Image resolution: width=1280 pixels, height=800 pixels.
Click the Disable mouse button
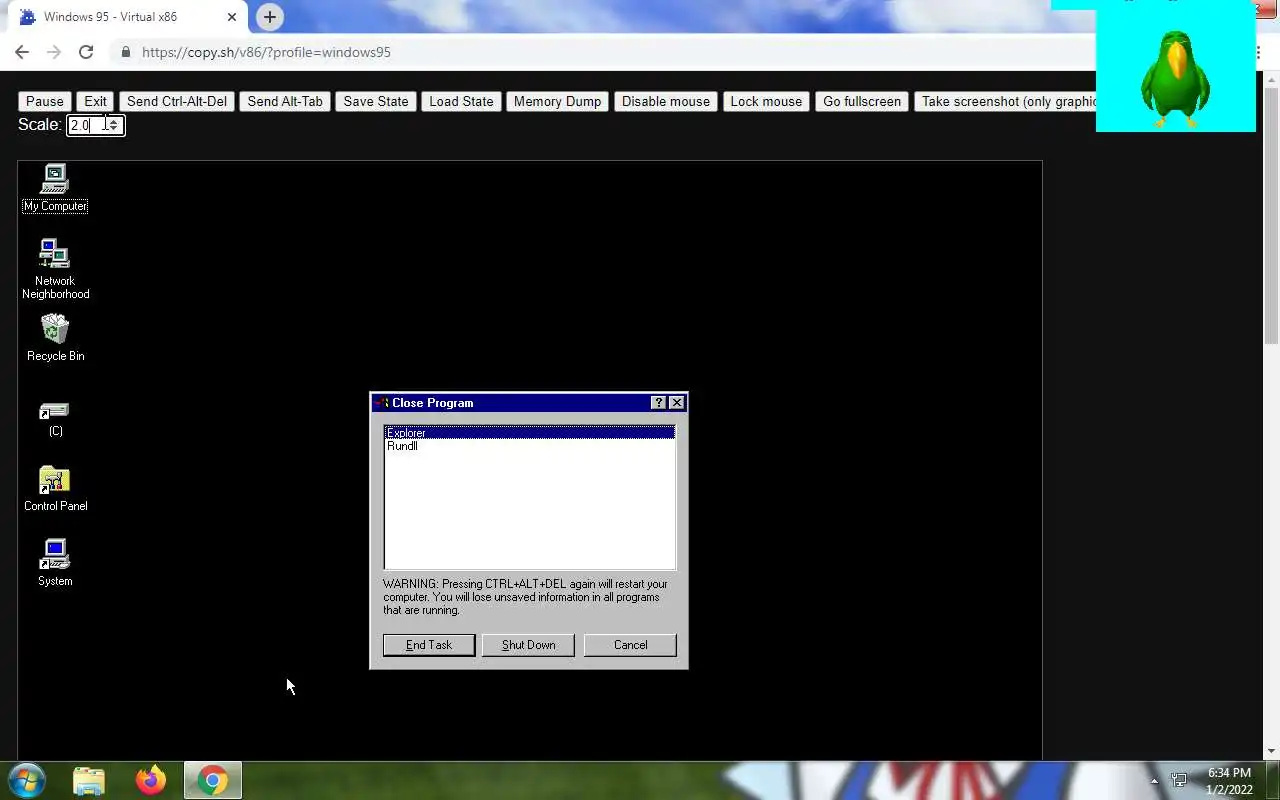pyautogui.click(x=666, y=101)
